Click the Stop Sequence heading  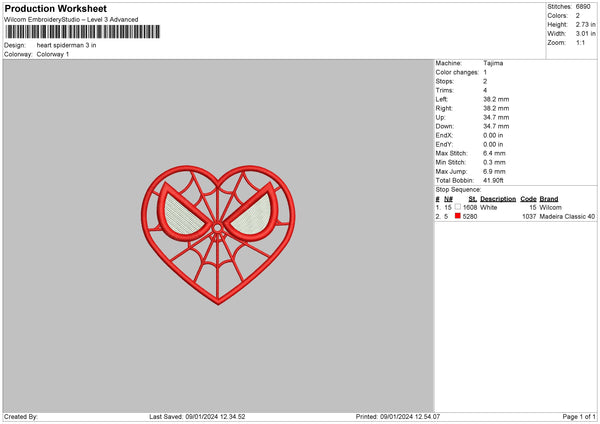point(458,190)
